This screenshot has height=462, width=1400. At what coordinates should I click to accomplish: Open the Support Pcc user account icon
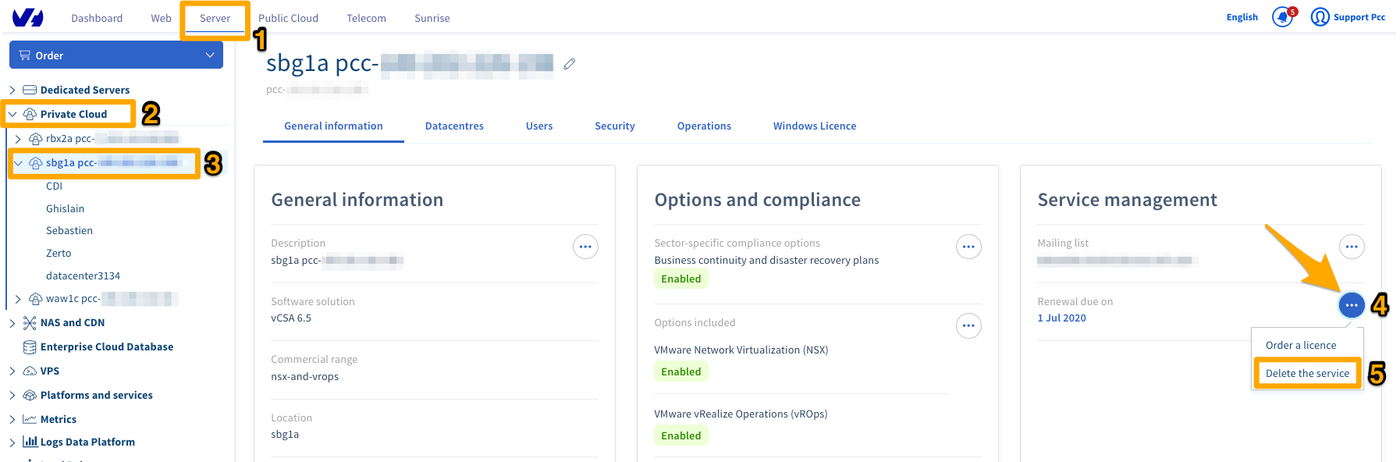click(1320, 18)
